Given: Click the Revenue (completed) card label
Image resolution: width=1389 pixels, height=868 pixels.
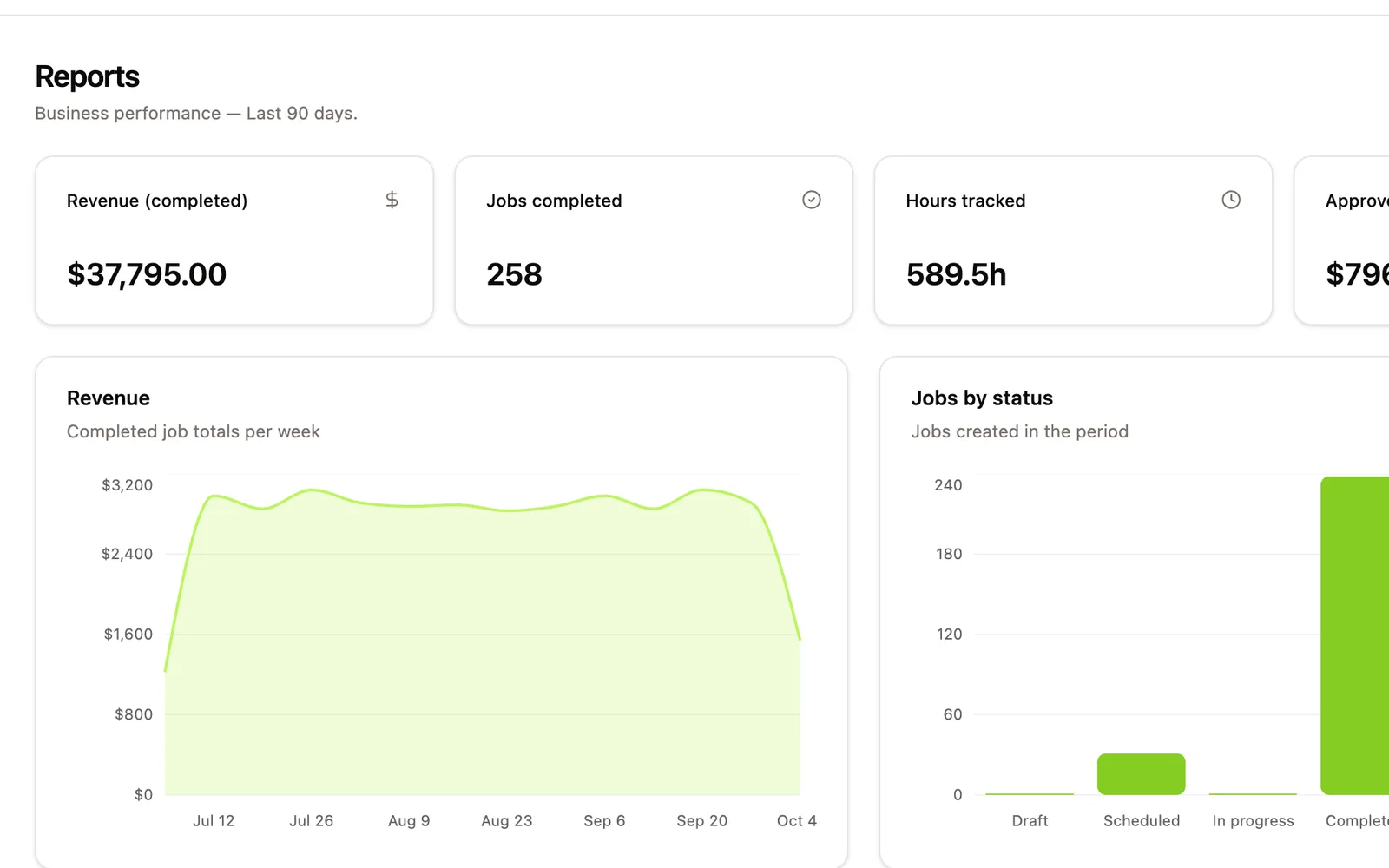Looking at the screenshot, I should coord(157,201).
